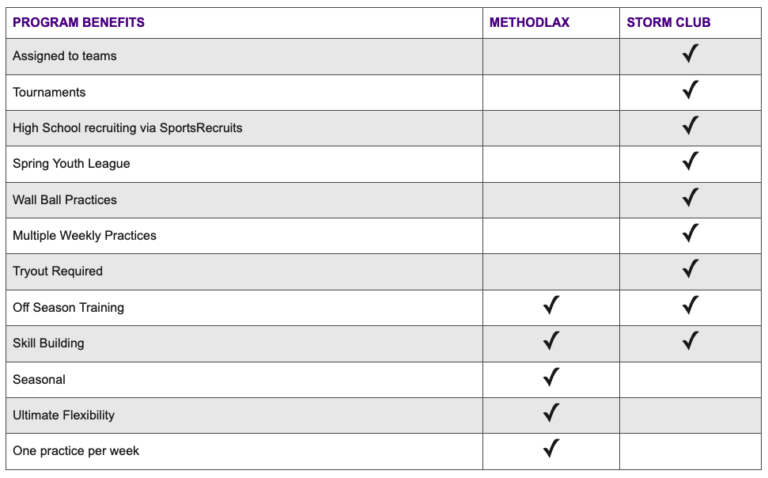Image resolution: width=768 pixels, height=478 pixels.
Task: Click MethodLax checkmark for Ultimate Flexibility
Action: click(x=551, y=414)
